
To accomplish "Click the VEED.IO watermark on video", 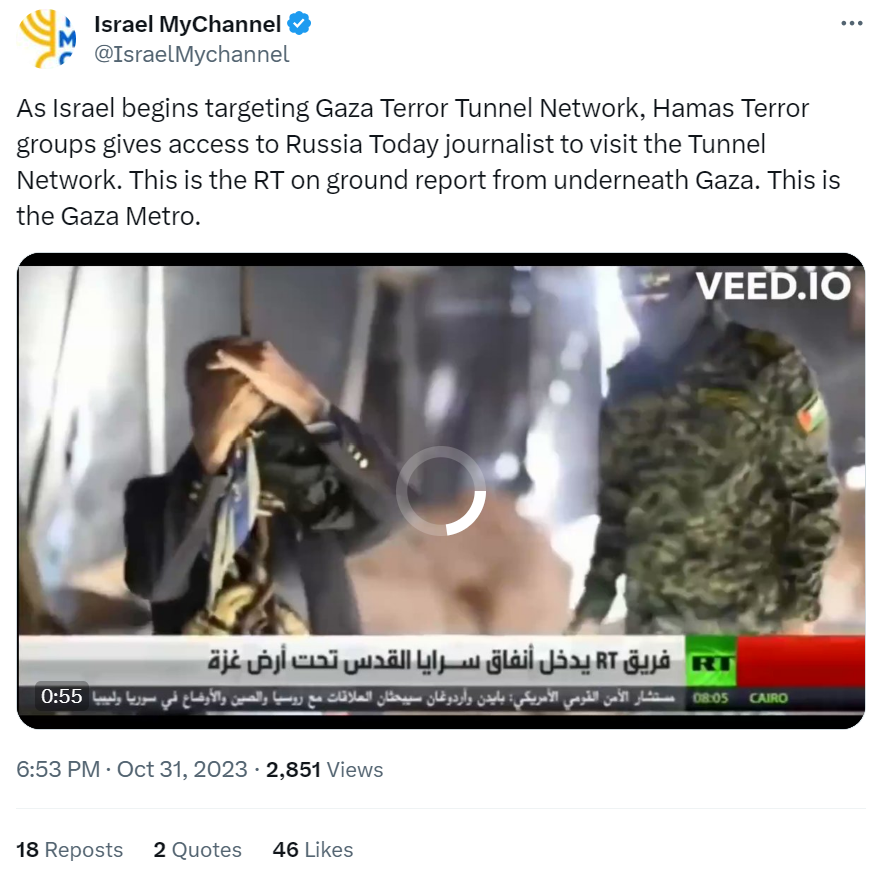I will pyautogui.click(x=773, y=286).
